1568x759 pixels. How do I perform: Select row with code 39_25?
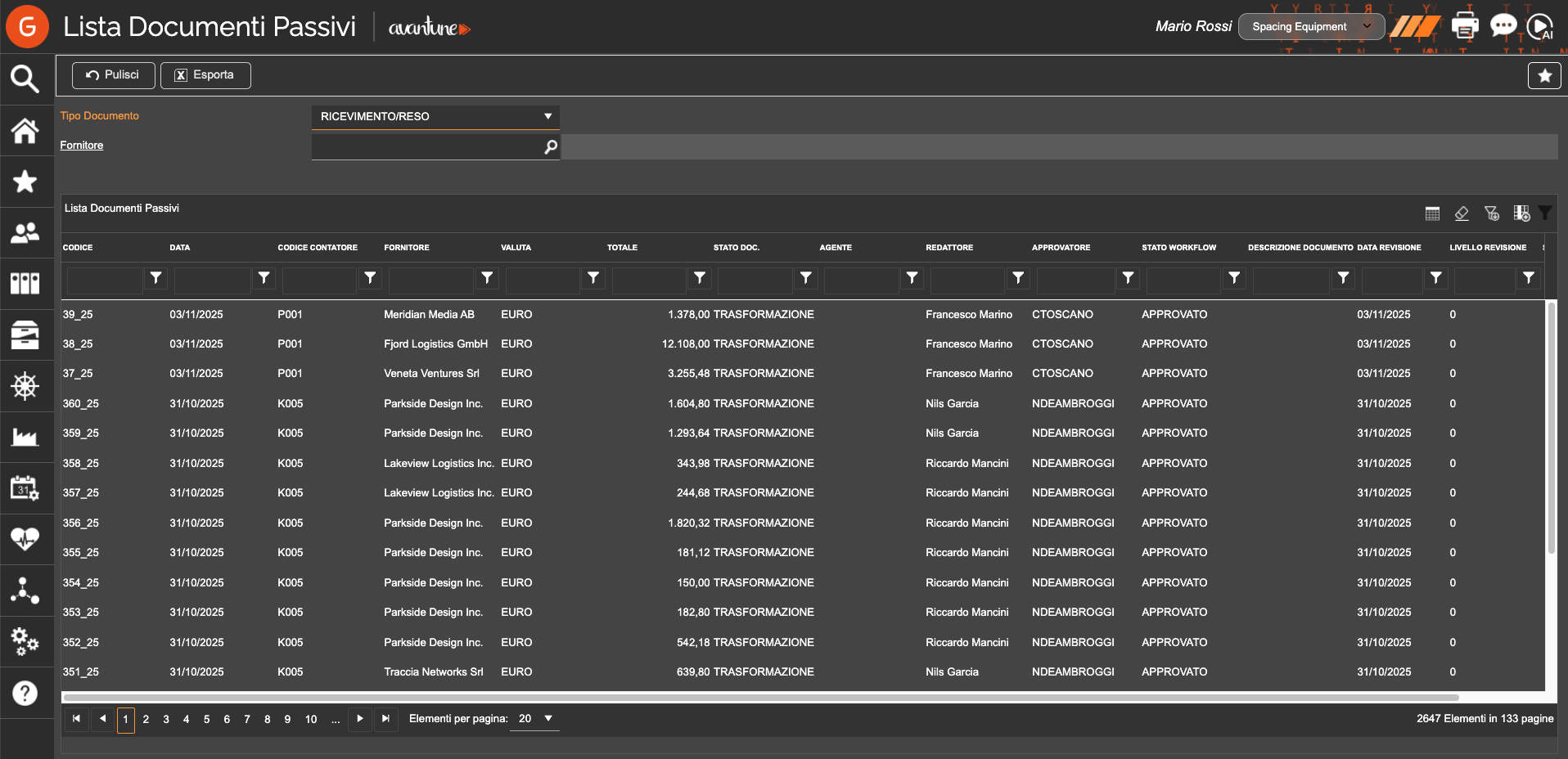tap(803, 315)
